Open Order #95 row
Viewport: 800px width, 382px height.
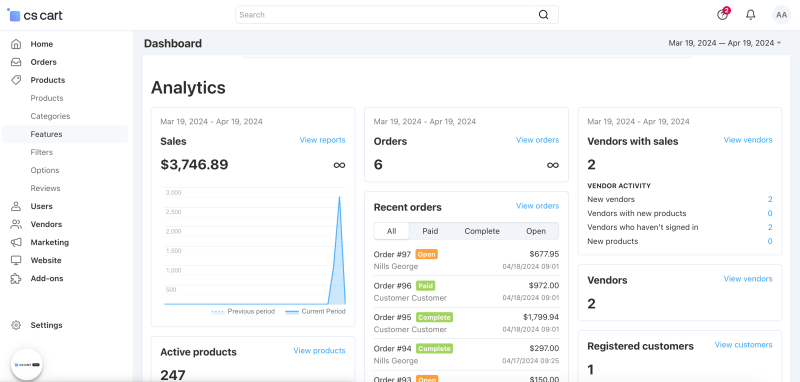[x=466, y=323]
